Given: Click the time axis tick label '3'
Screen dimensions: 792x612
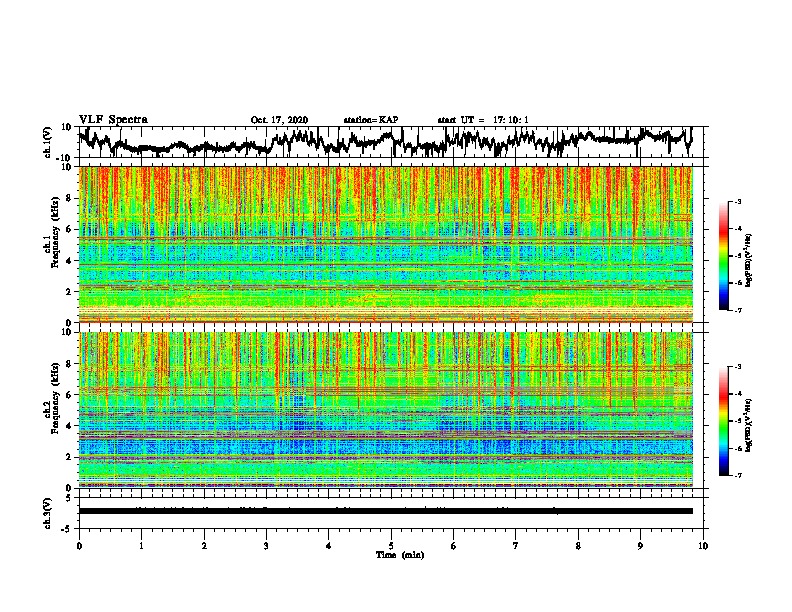Looking at the screenshot, I should pyautogui.click(x=266, y=546).
